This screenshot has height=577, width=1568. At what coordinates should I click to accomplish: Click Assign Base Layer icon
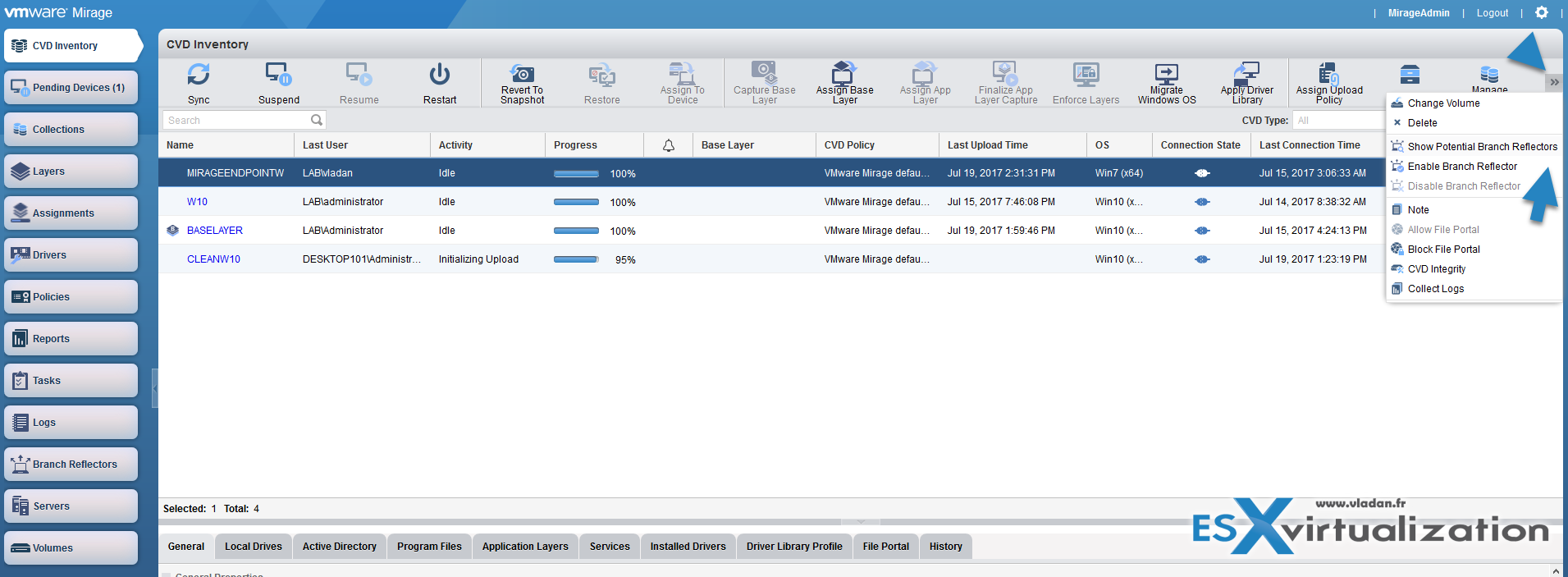(843, 72)
